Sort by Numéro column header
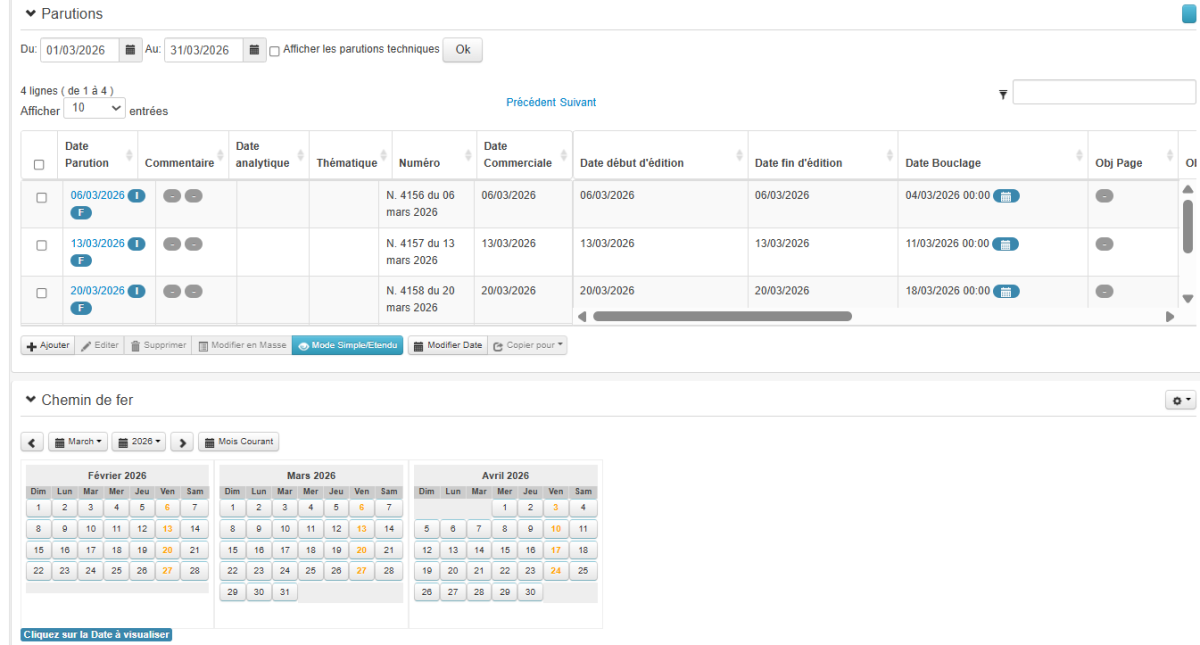This screenshot has width=1200, height=645. pyautogui.click(x=434, y=156)
